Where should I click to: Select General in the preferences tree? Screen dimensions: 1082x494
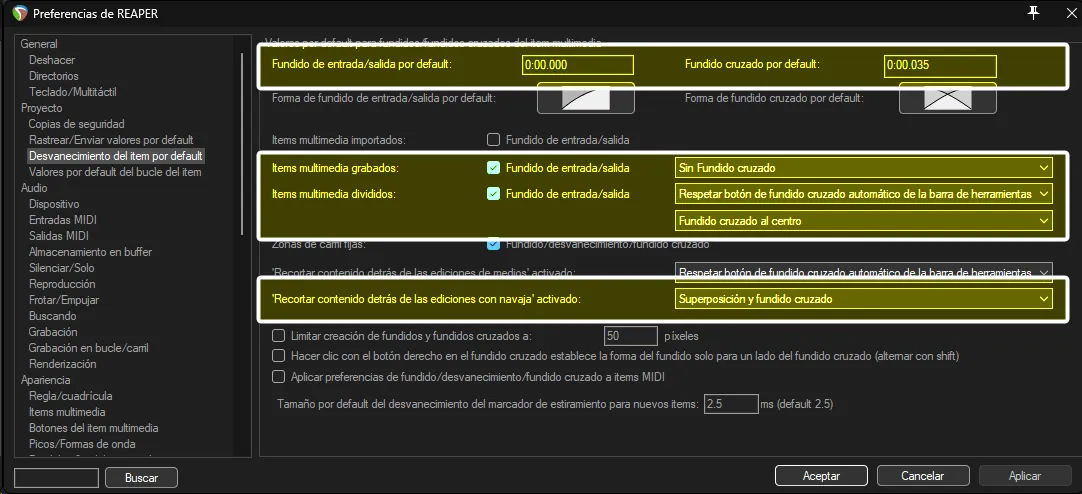[39, 44]
